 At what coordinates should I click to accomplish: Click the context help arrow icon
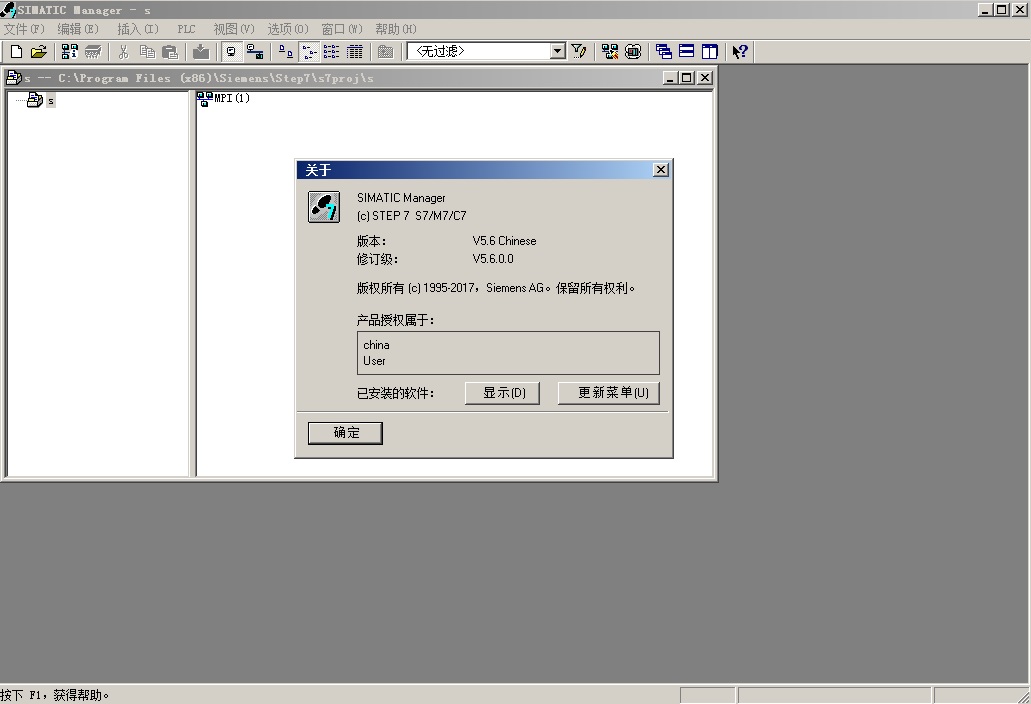(740, 51)
